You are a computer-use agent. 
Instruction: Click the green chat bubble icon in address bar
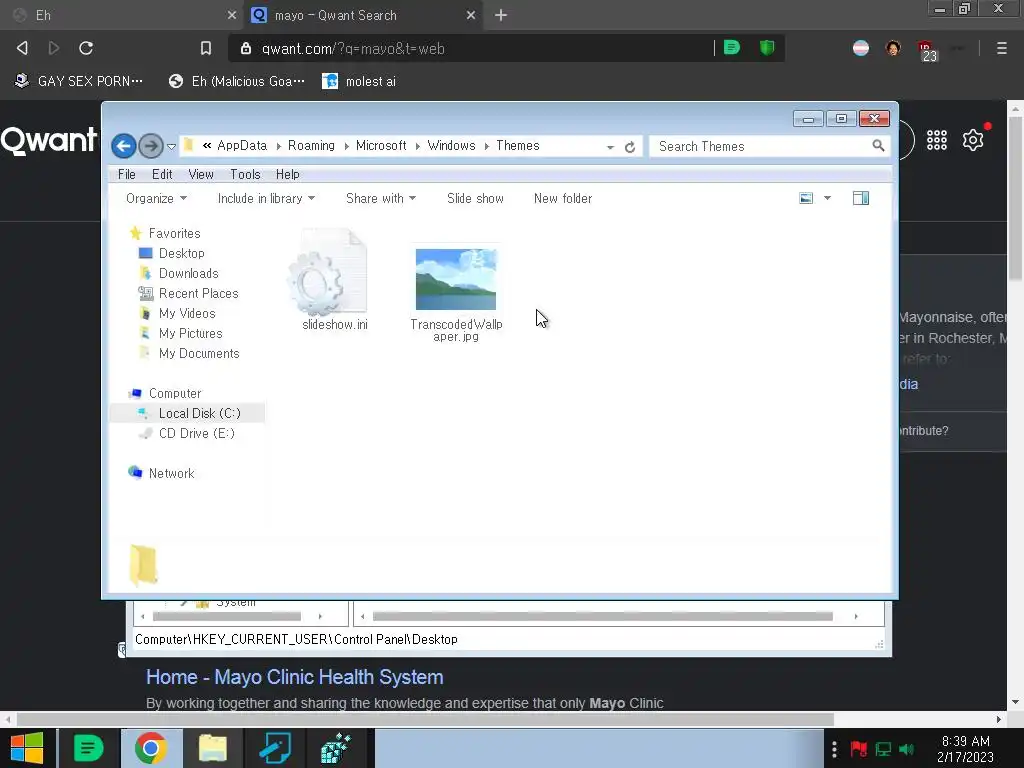pos(731,47)
